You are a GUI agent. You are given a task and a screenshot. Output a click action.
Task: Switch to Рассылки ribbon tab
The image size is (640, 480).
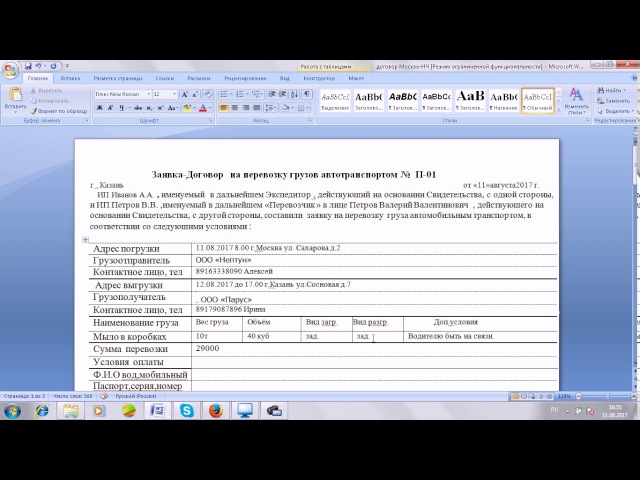pos(199,78)
